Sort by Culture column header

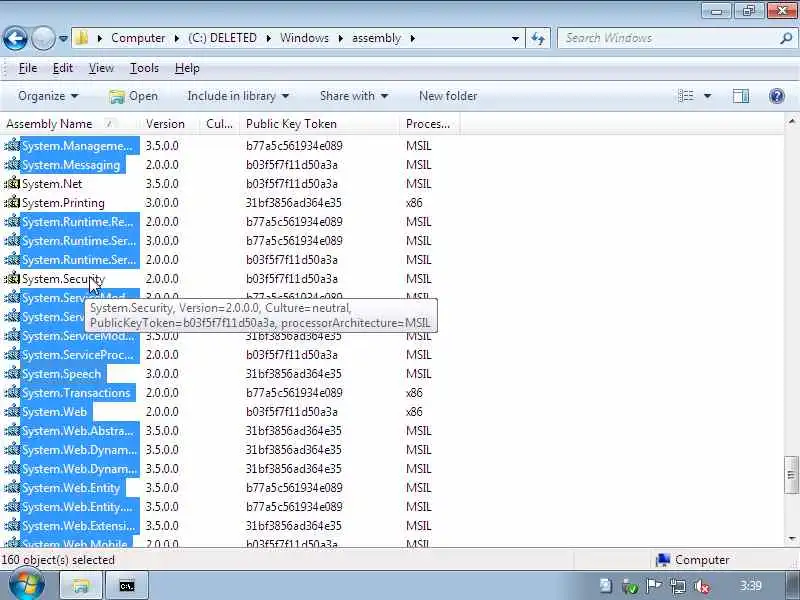pyautogui.click(x=219, y=124)
